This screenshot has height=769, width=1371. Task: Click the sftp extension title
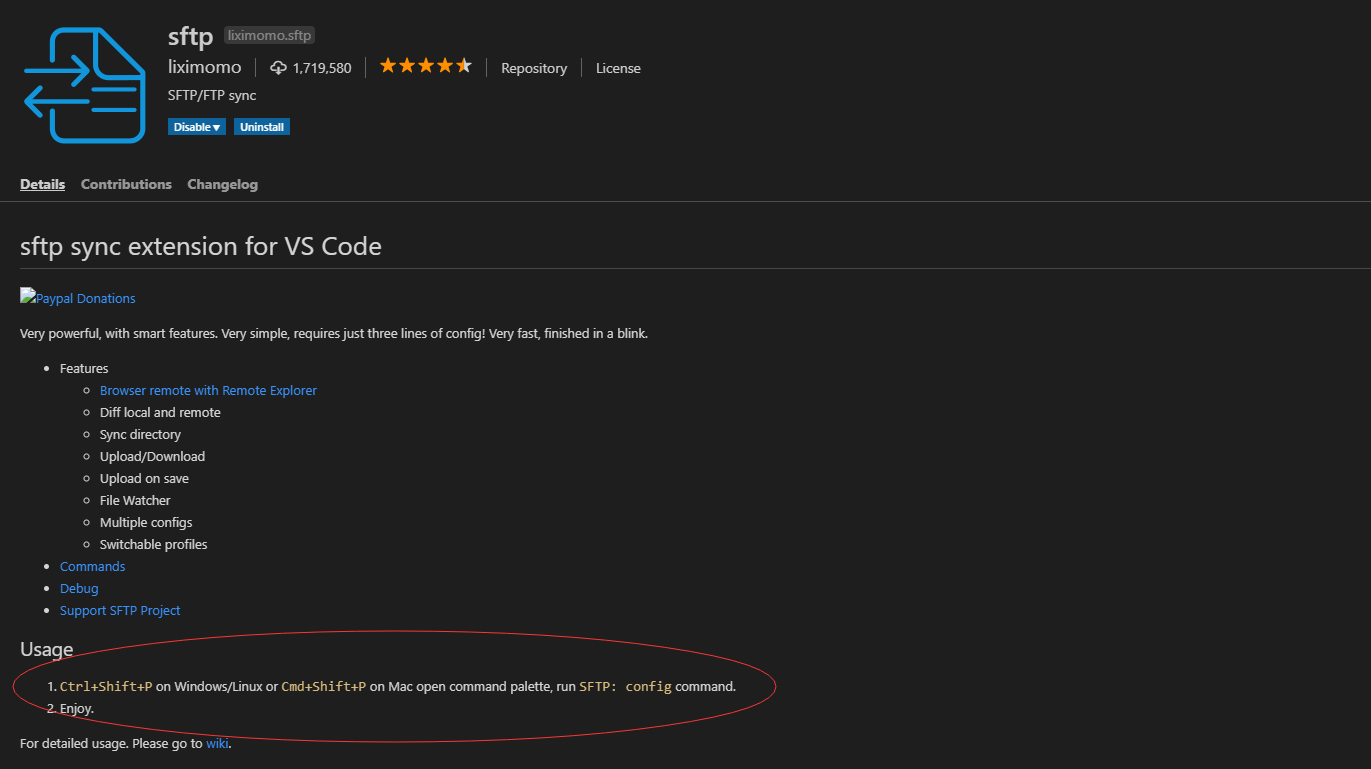[x=190, y=37]
